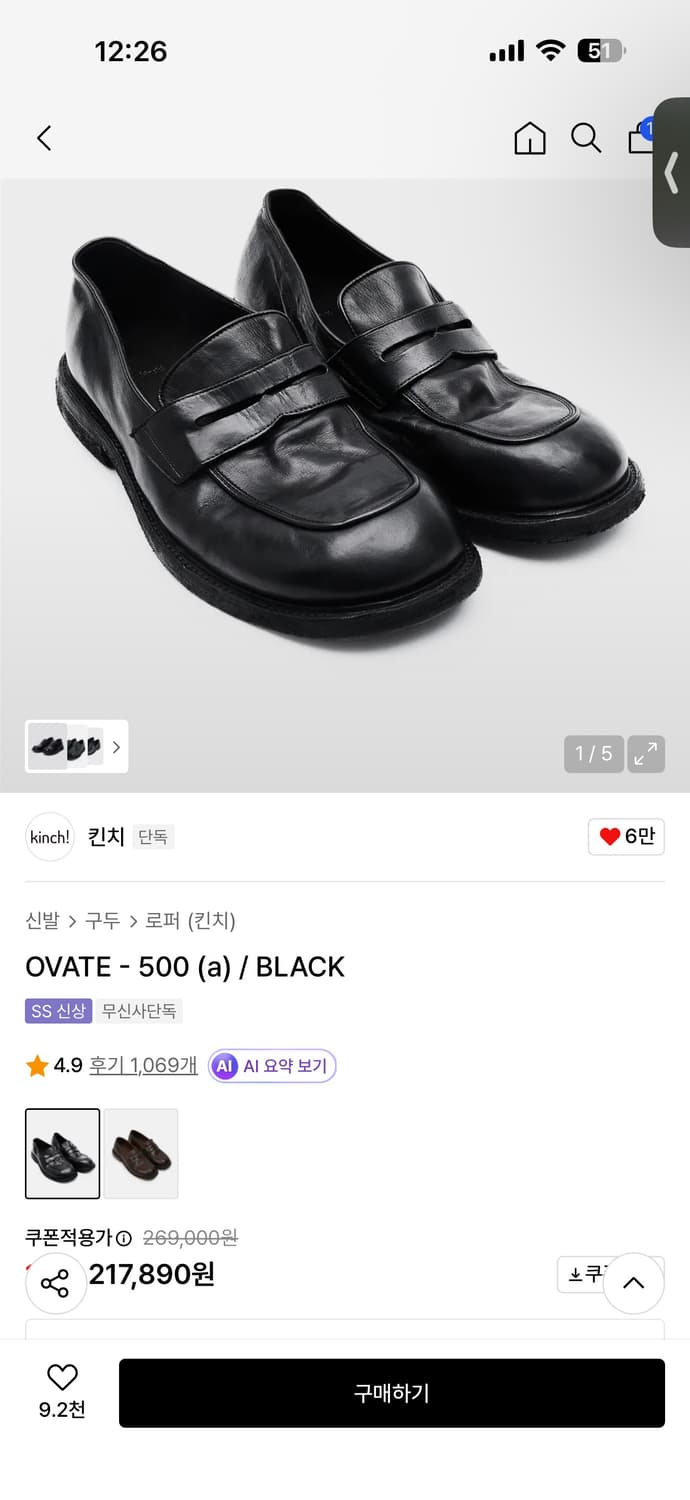Open search using the magnifier icon
690x1500 pixels.
tap(585, 138)
